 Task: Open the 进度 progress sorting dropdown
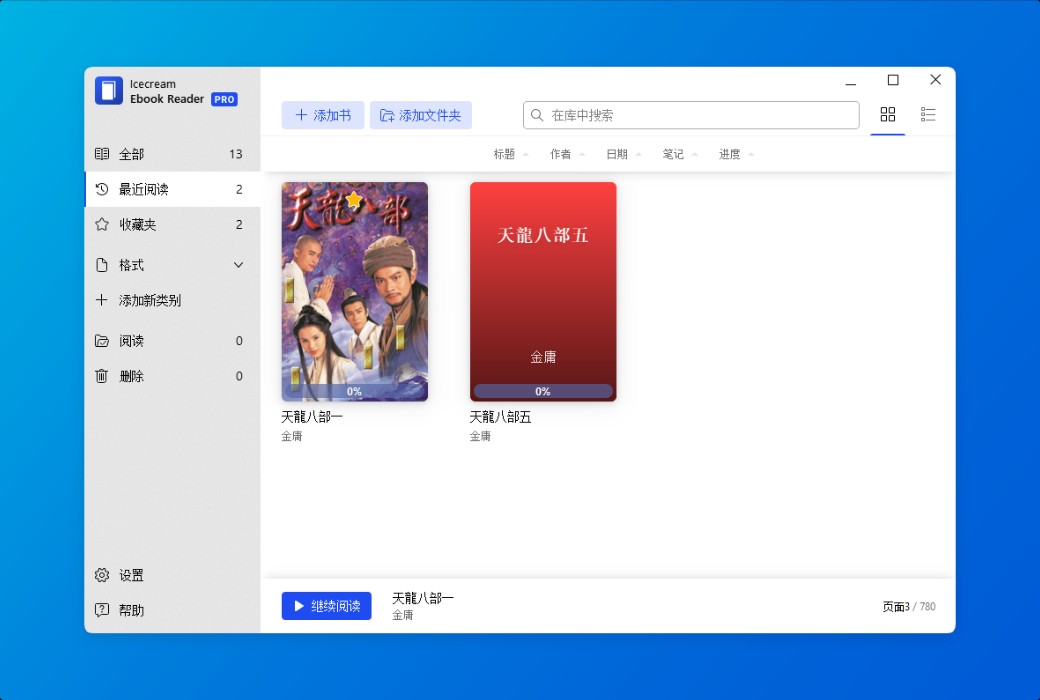(x=729, y=154)
